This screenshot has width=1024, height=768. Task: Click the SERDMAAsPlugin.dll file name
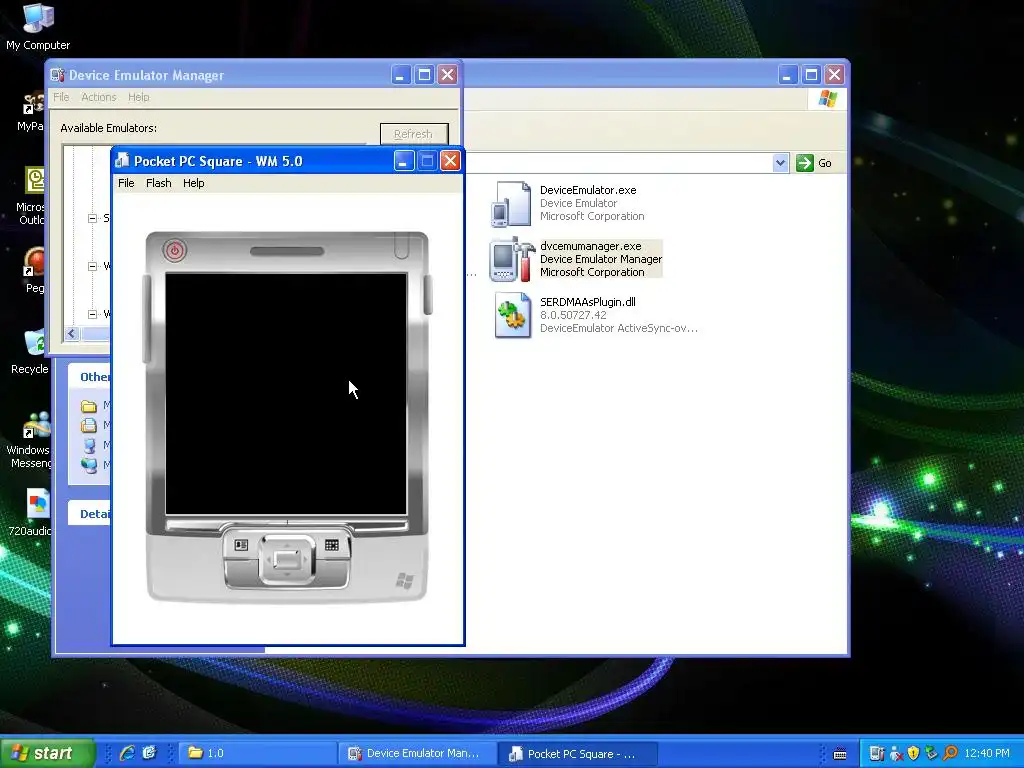tap(588, 302)
